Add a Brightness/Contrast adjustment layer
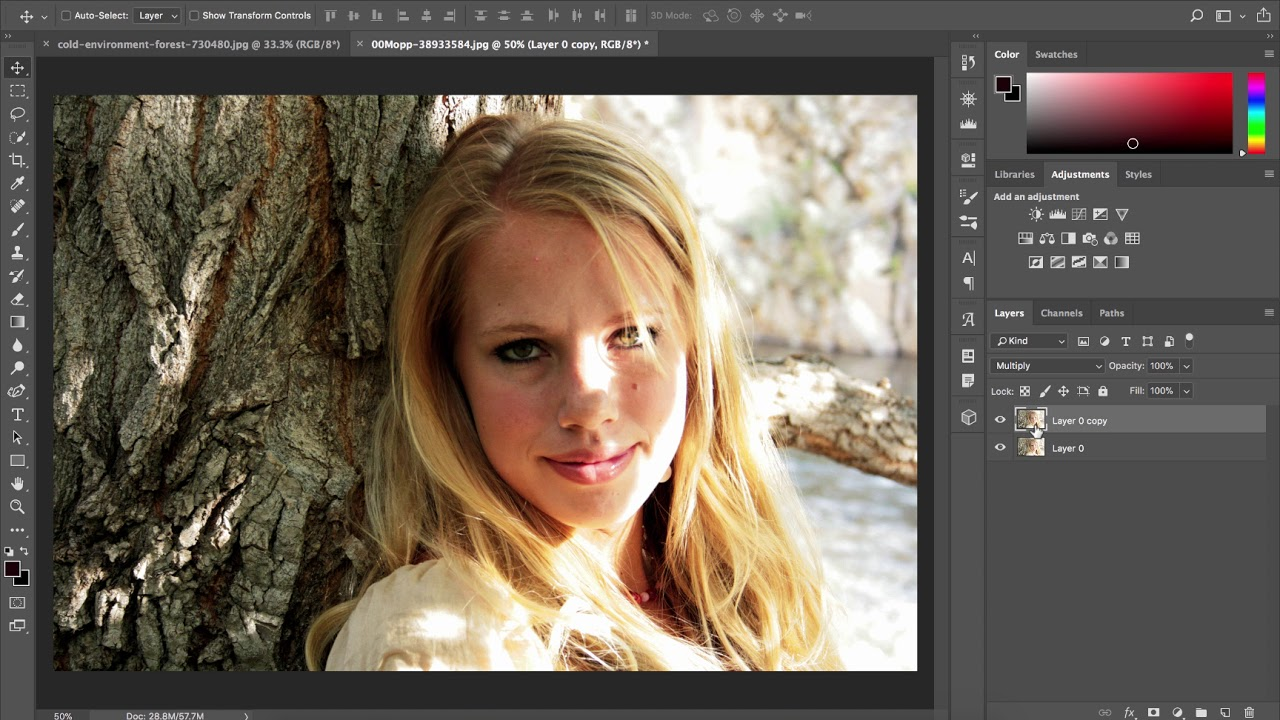This screenshot has height=720, width=1280. (x=1036, y=214)
